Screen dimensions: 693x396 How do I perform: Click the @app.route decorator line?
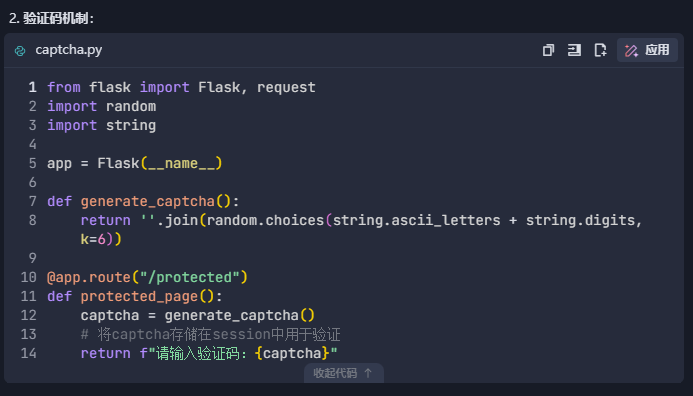pos(147,278)
